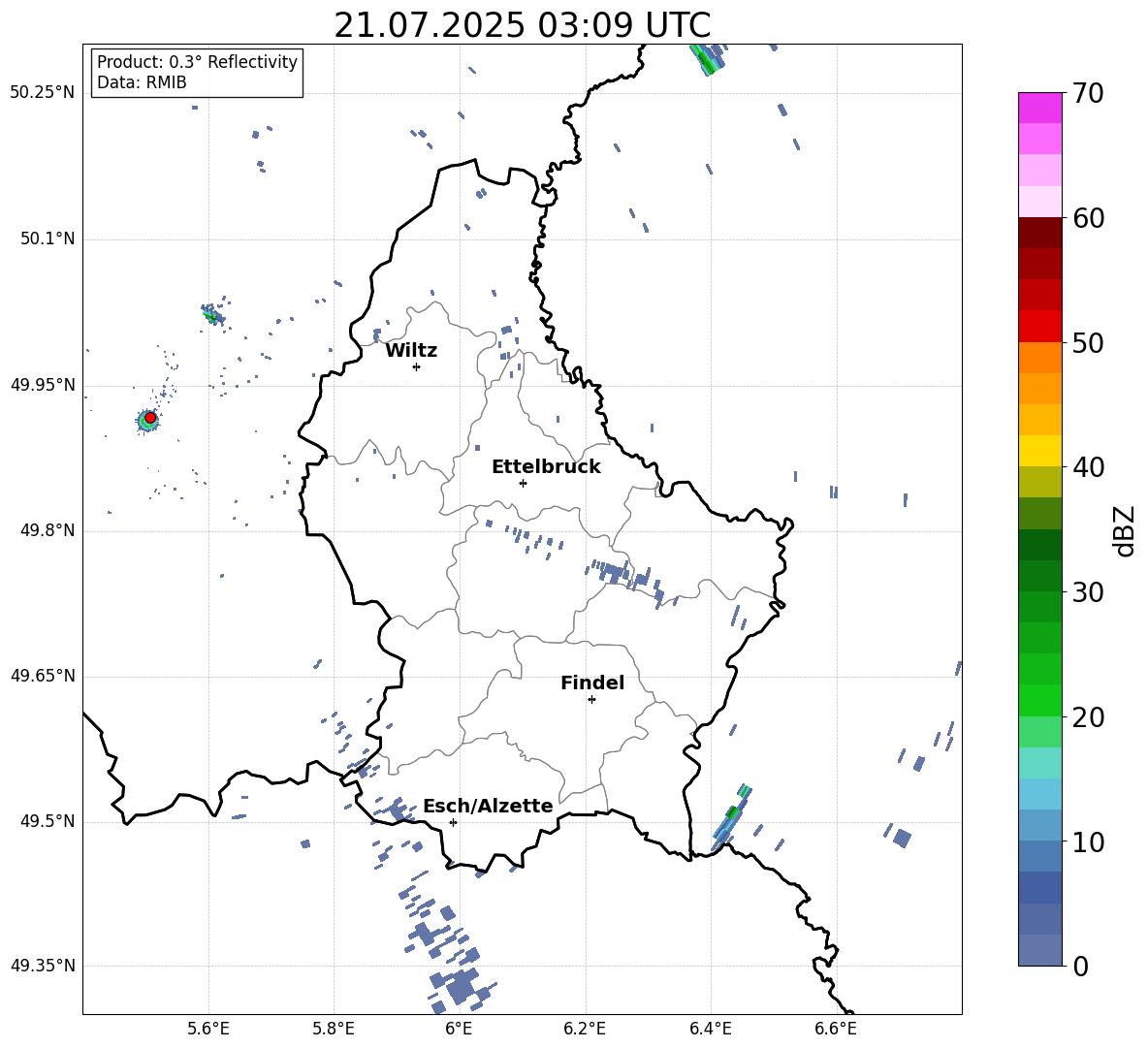Screen dimensions: 1148x1048
Task: Select the Wiltz city label
Action: [411, 351]
